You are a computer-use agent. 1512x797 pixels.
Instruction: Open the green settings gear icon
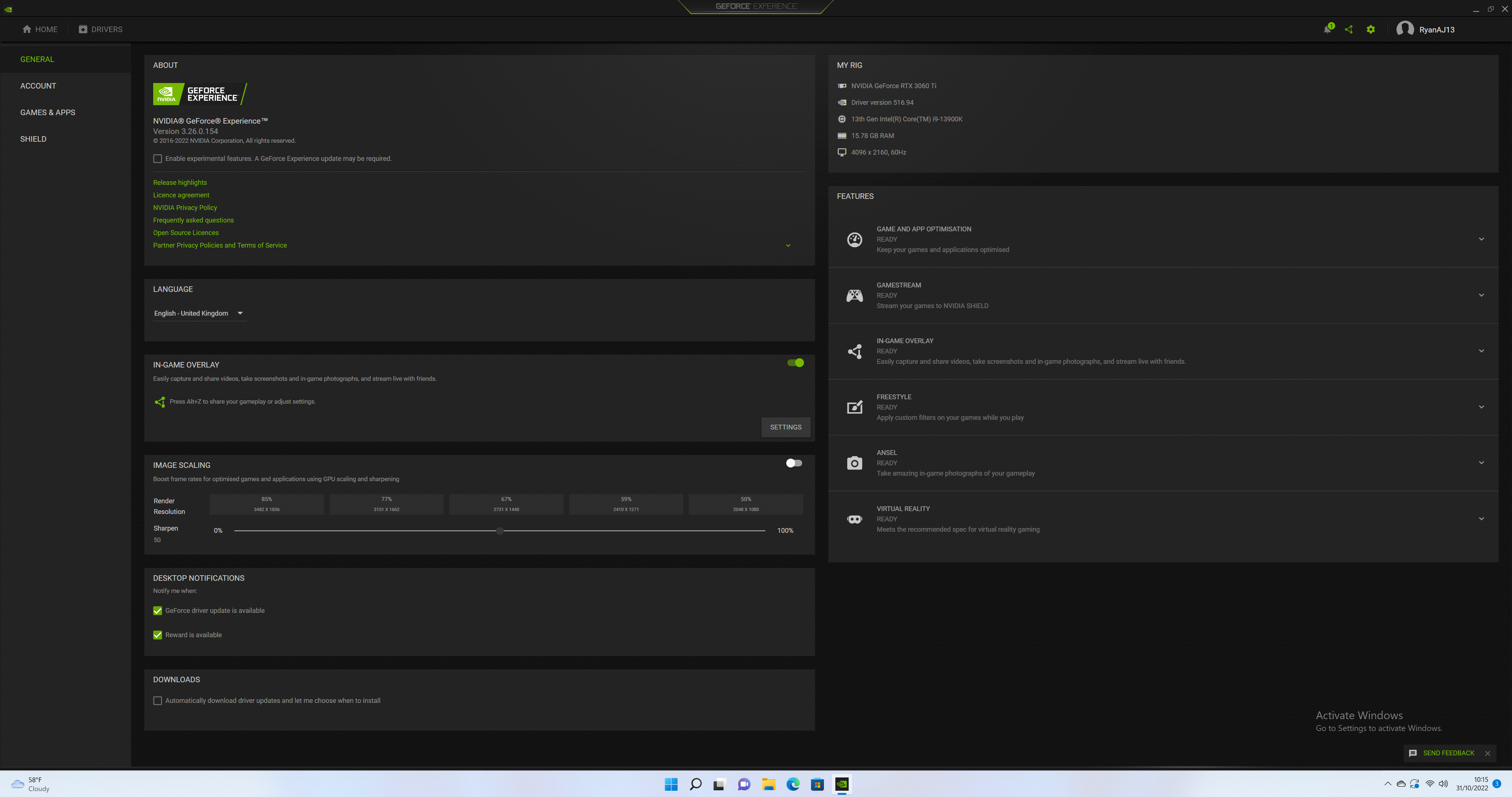1371,30
